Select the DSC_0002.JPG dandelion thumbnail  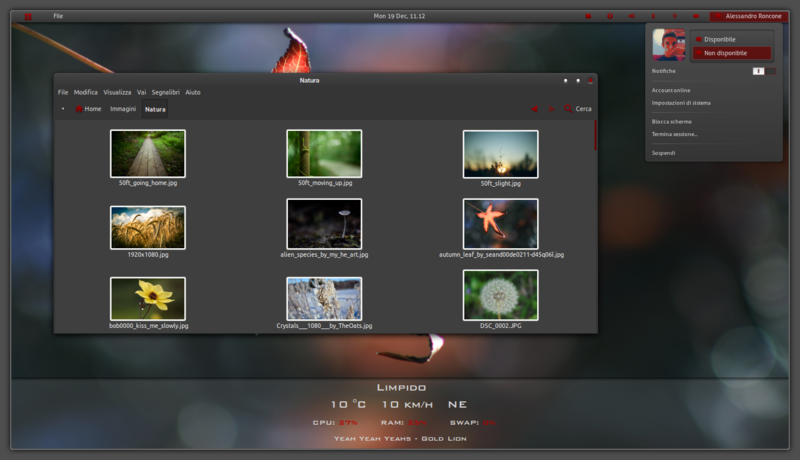501,295
